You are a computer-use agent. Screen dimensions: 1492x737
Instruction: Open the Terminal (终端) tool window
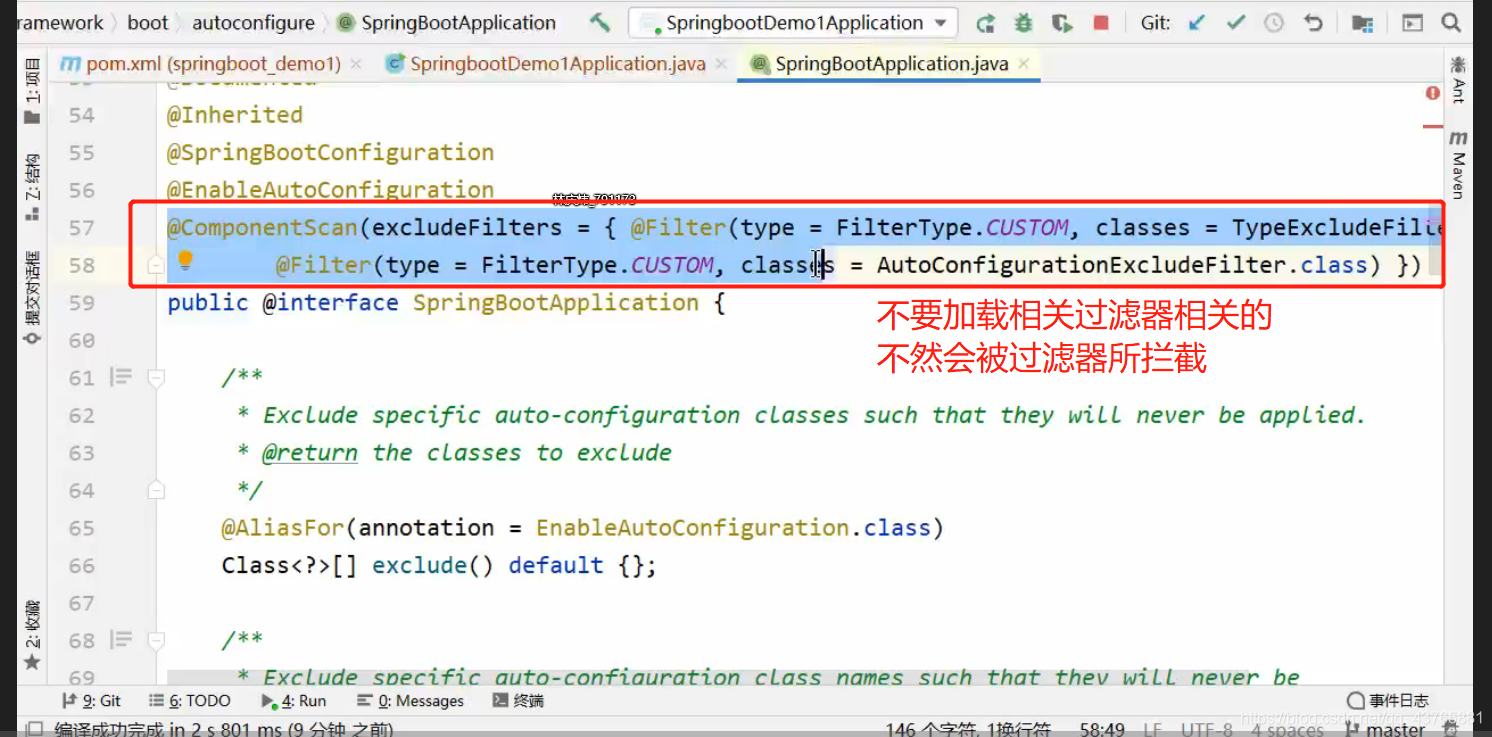(x=518, y=701)
